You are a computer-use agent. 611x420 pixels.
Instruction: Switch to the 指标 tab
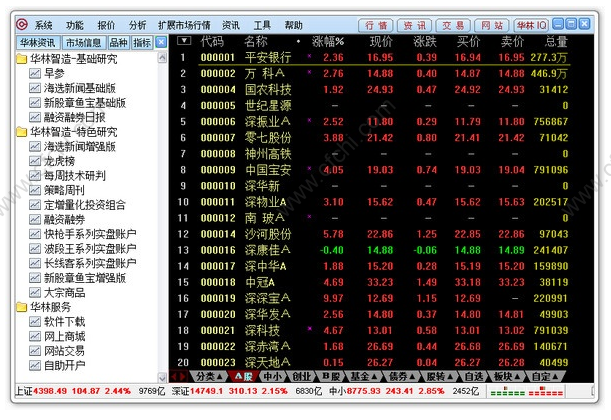coord(142,42)
